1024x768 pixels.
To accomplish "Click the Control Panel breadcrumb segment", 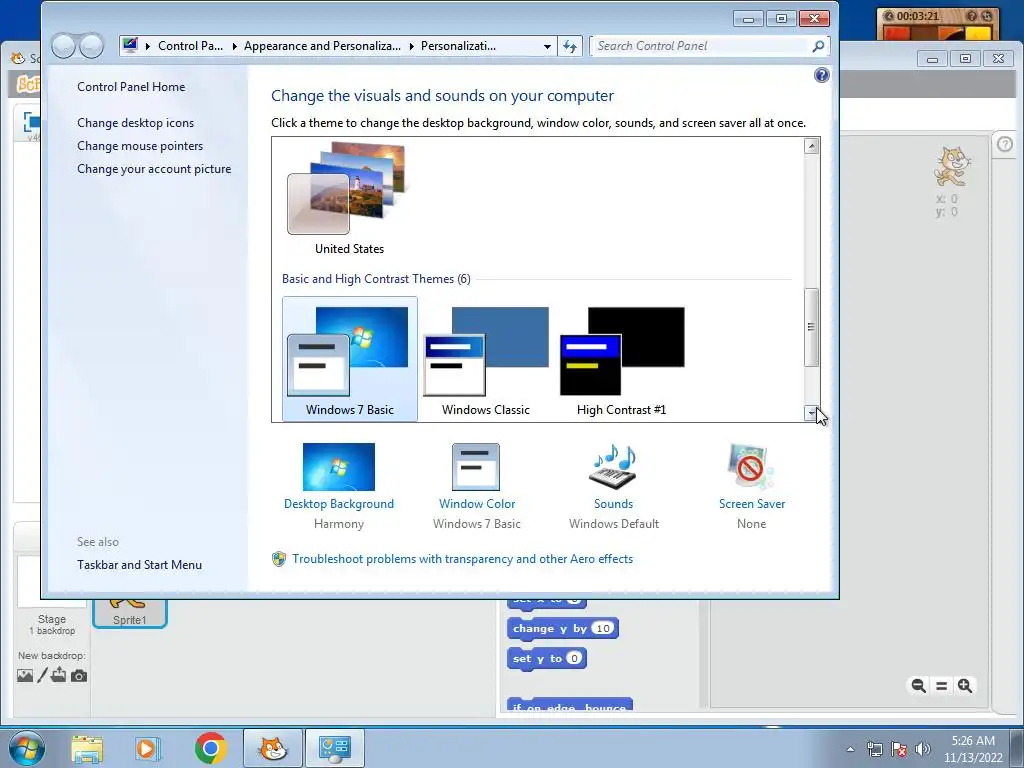I will tap(190, 46).
